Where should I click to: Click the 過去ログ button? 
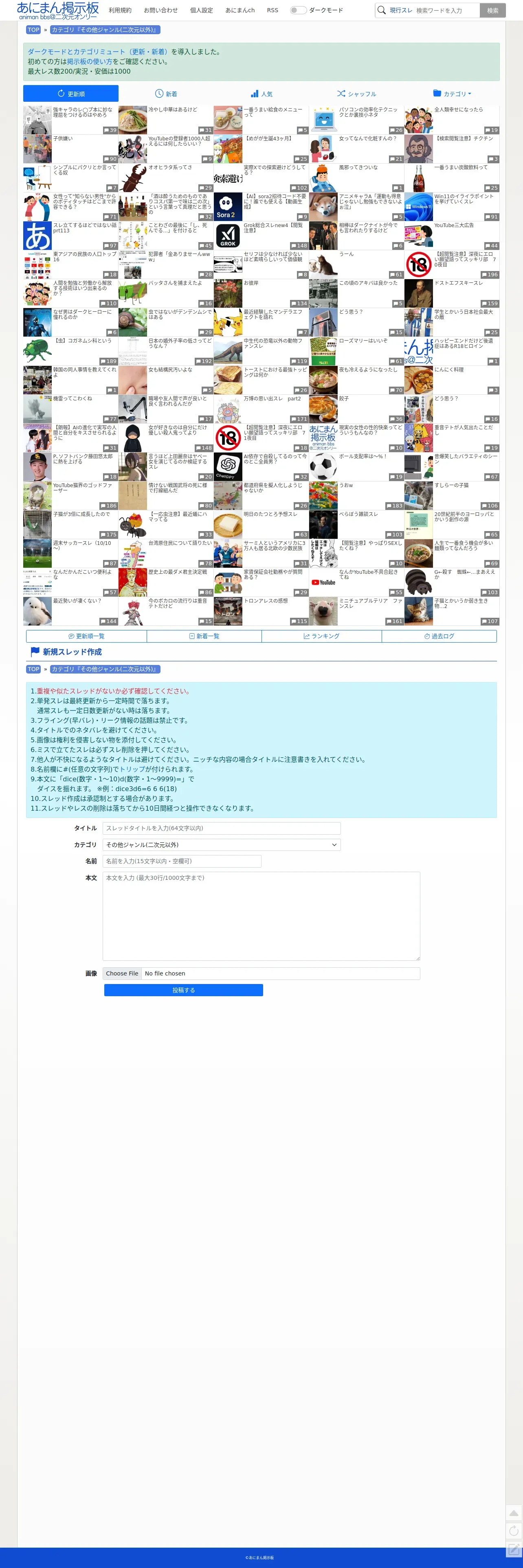[x=439, y=636]
